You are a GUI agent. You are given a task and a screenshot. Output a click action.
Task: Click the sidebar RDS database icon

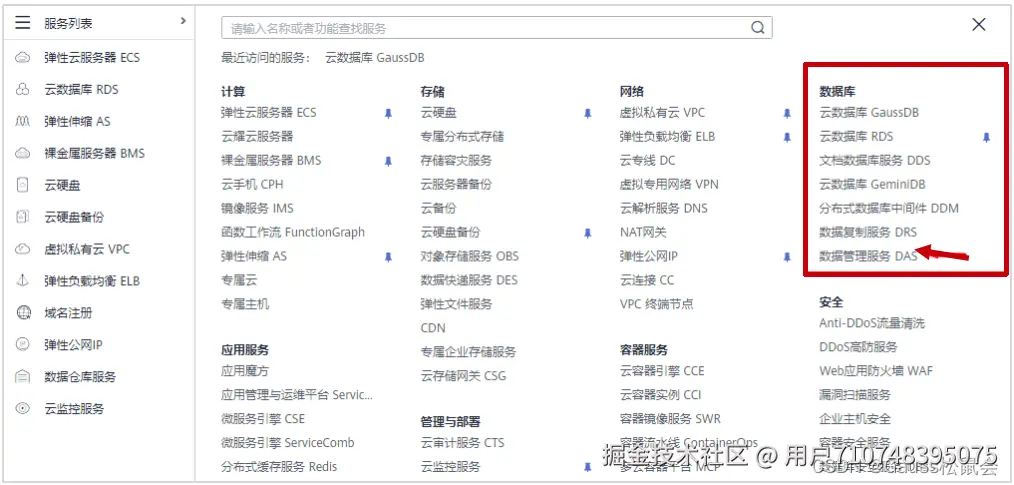(x=23, y=89)
